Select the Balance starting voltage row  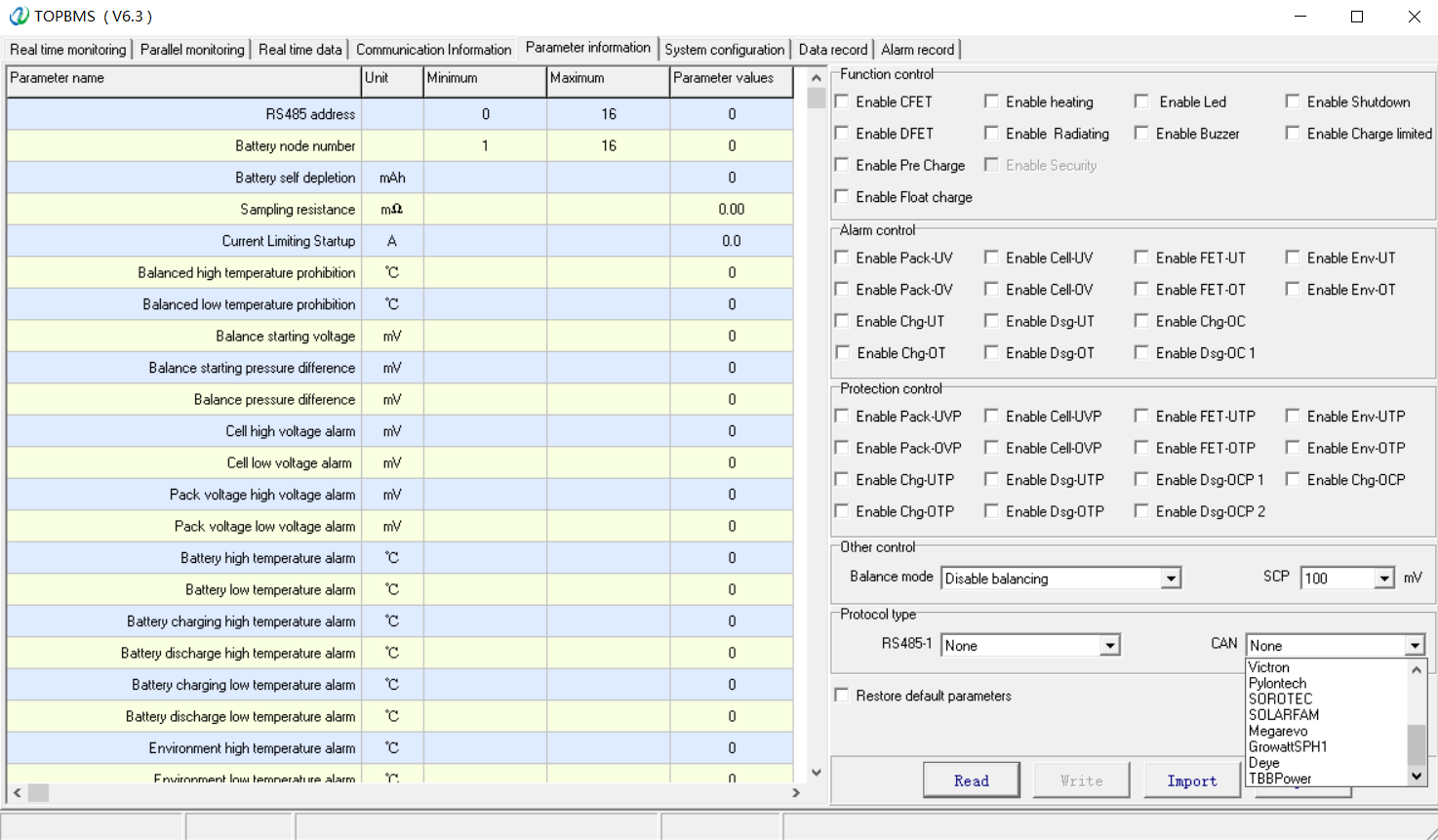(x=400, y=337)
